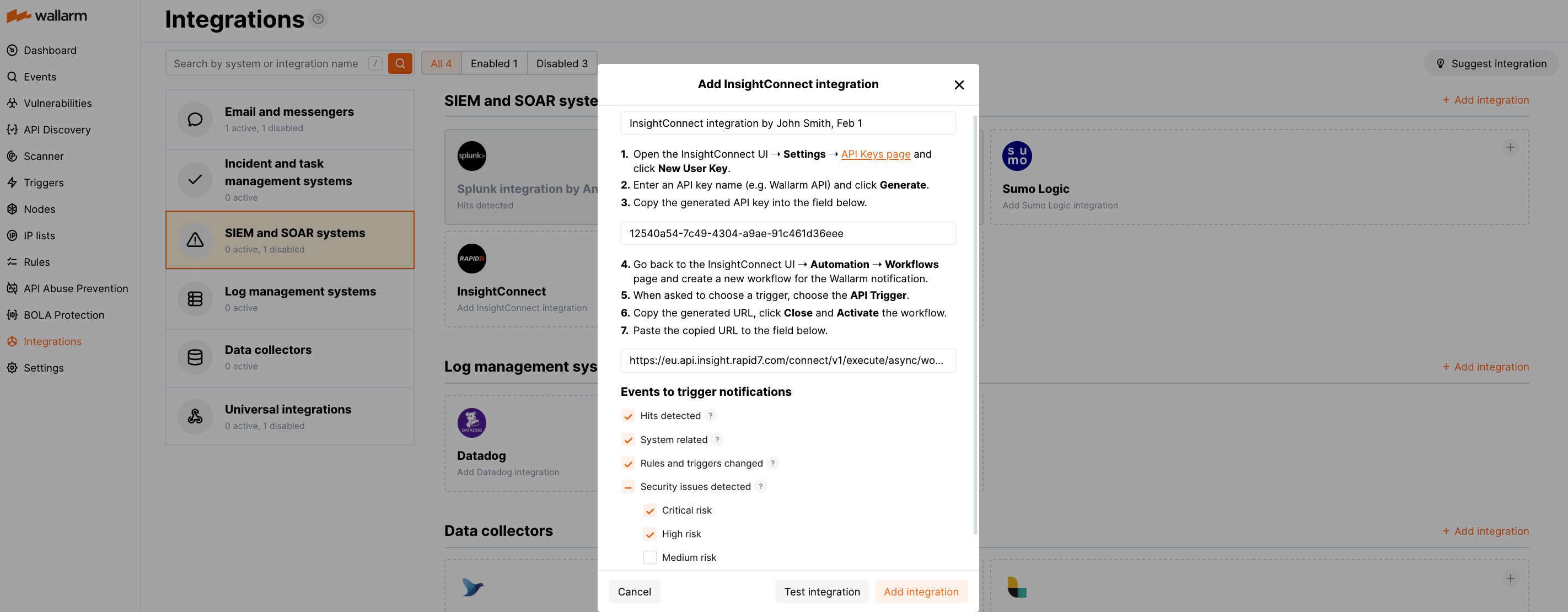Click the Wallarm logo
Image resolution: width=1568 pixels, height=612 pixels.
[46, 15]
